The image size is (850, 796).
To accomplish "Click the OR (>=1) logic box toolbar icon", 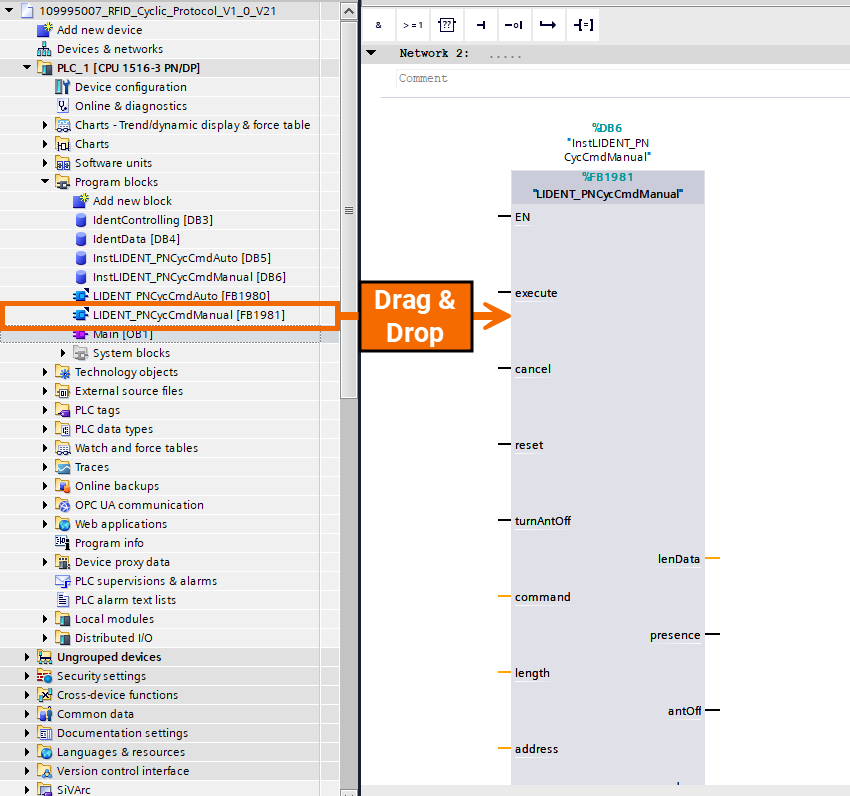I will [x=413, y=25].
